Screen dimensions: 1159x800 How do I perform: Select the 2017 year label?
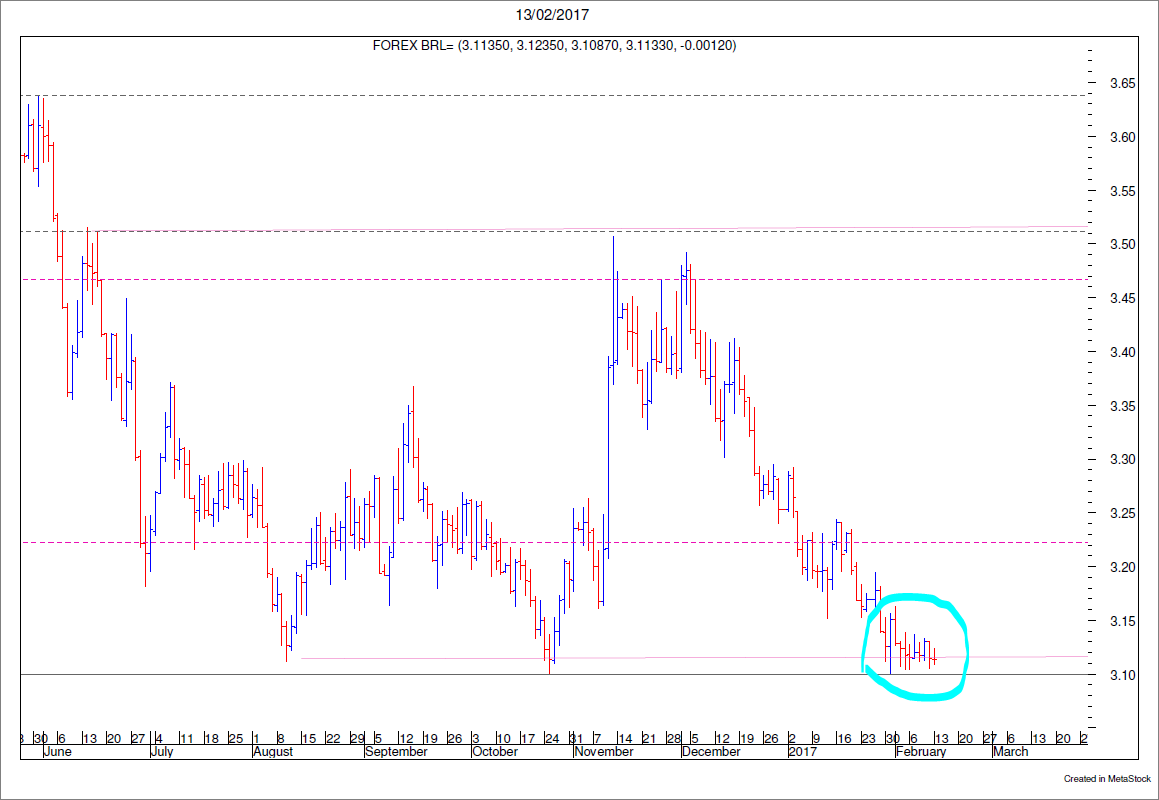pyautogui.click(x=801, y=752)
